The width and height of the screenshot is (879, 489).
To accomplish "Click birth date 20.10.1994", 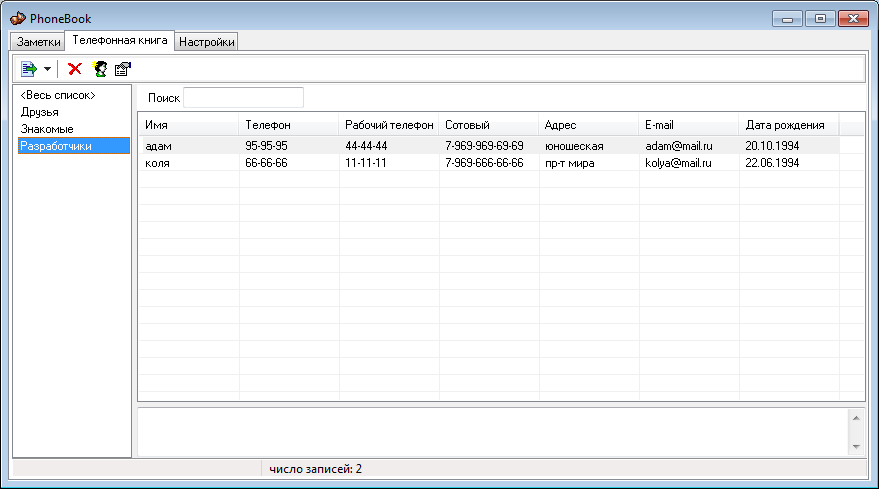I will [x=772, y=146].
